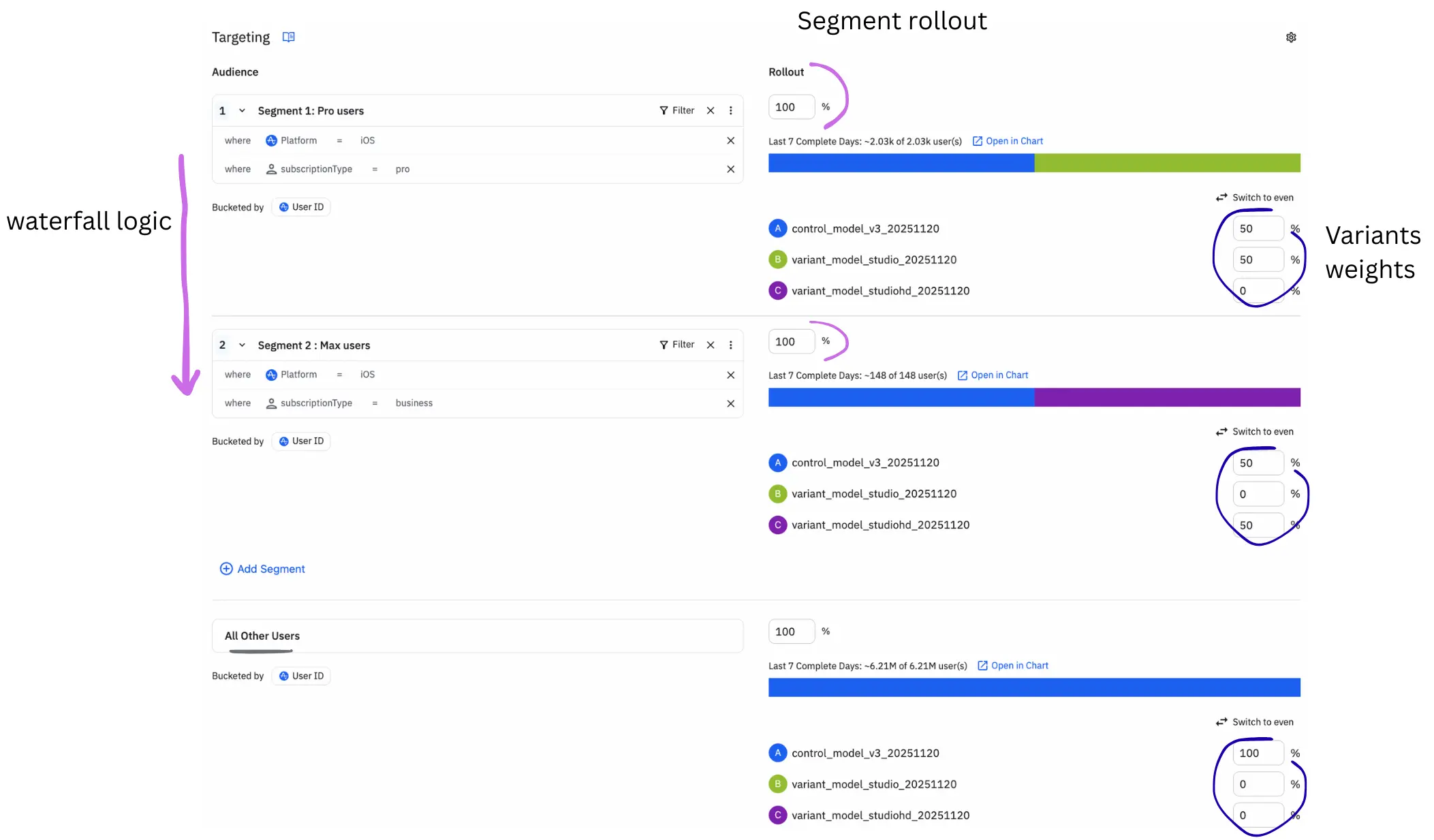The width and height of the screenshot is (1434, 840).
Task: Add a new segment
Action: pos(262,569)
